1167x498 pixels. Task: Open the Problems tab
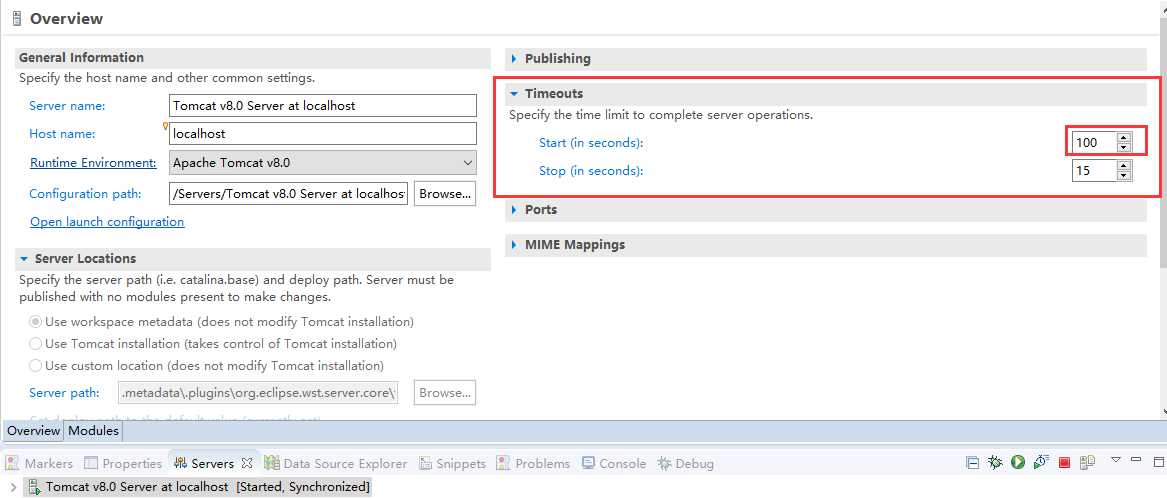click(x=534, y=463)
